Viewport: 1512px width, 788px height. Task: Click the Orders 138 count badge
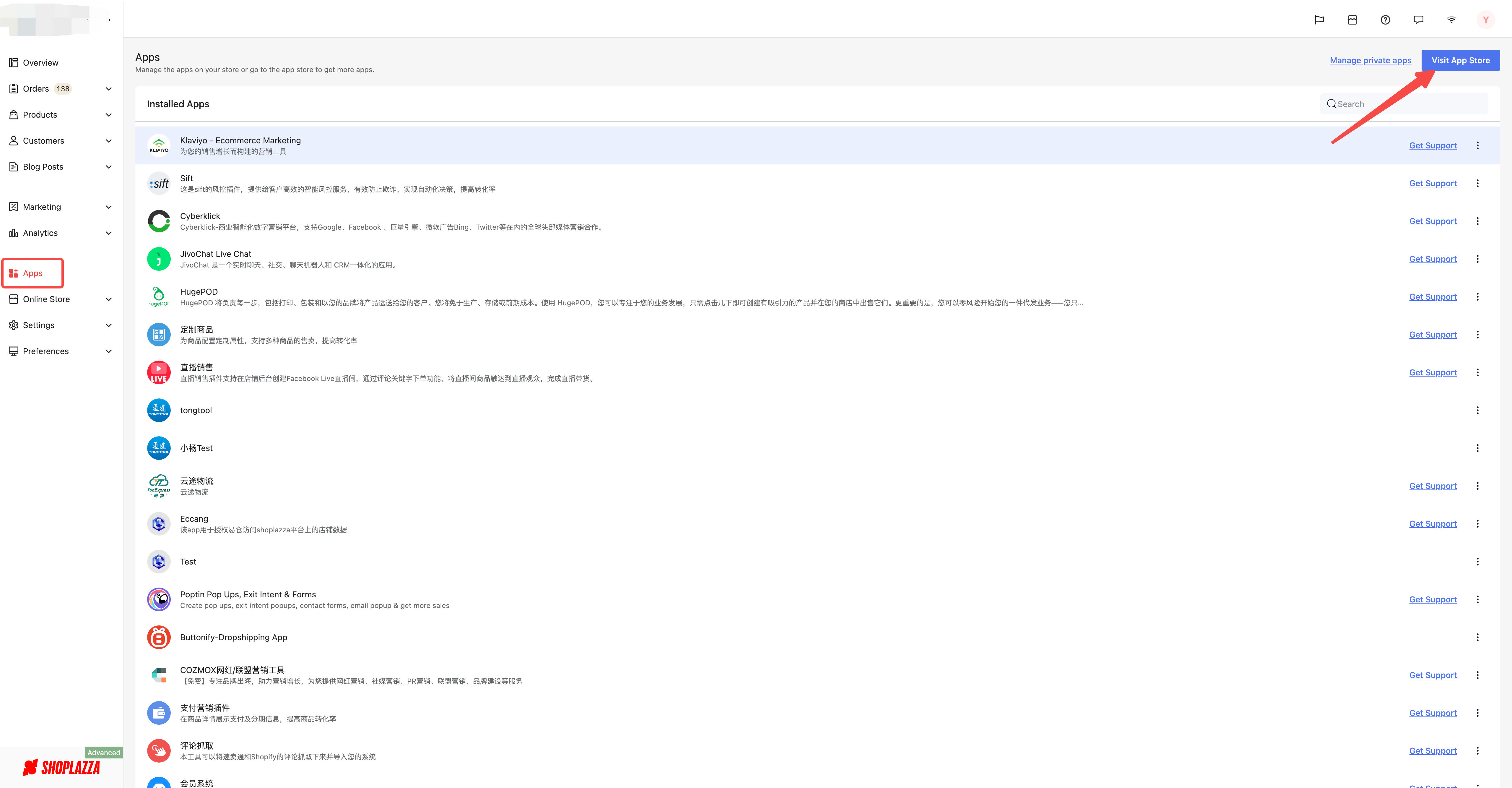tap(63, 89)
